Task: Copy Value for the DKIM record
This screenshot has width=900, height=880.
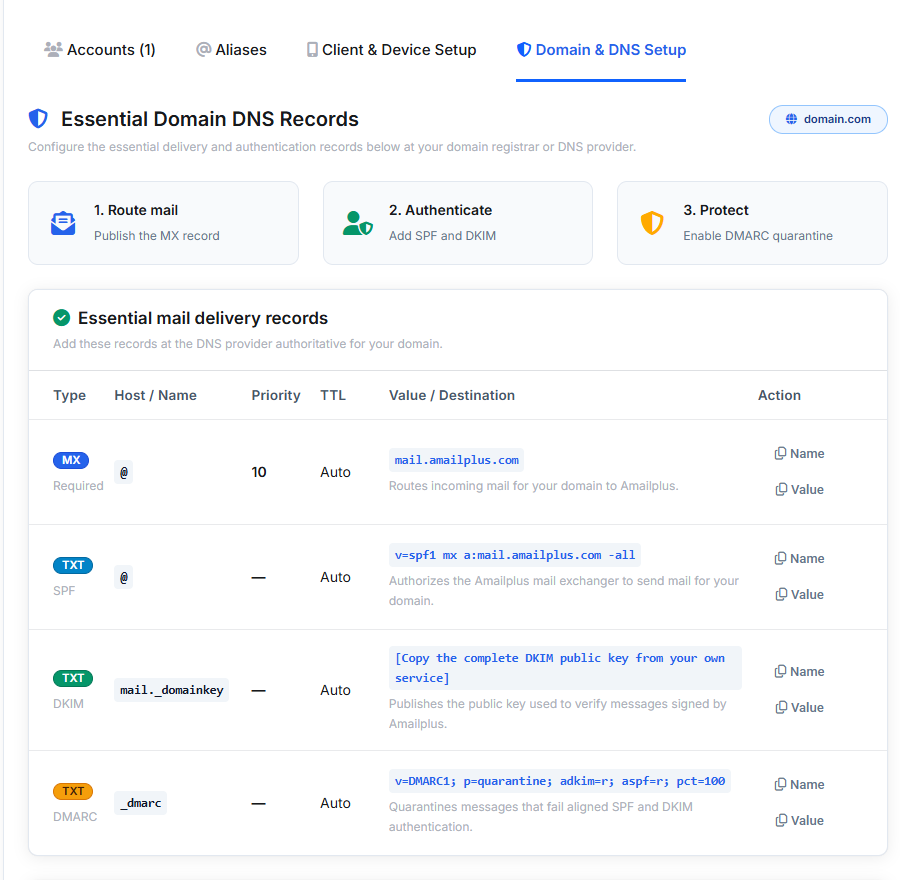Action: pyautogui.click(x=799, y=708)
